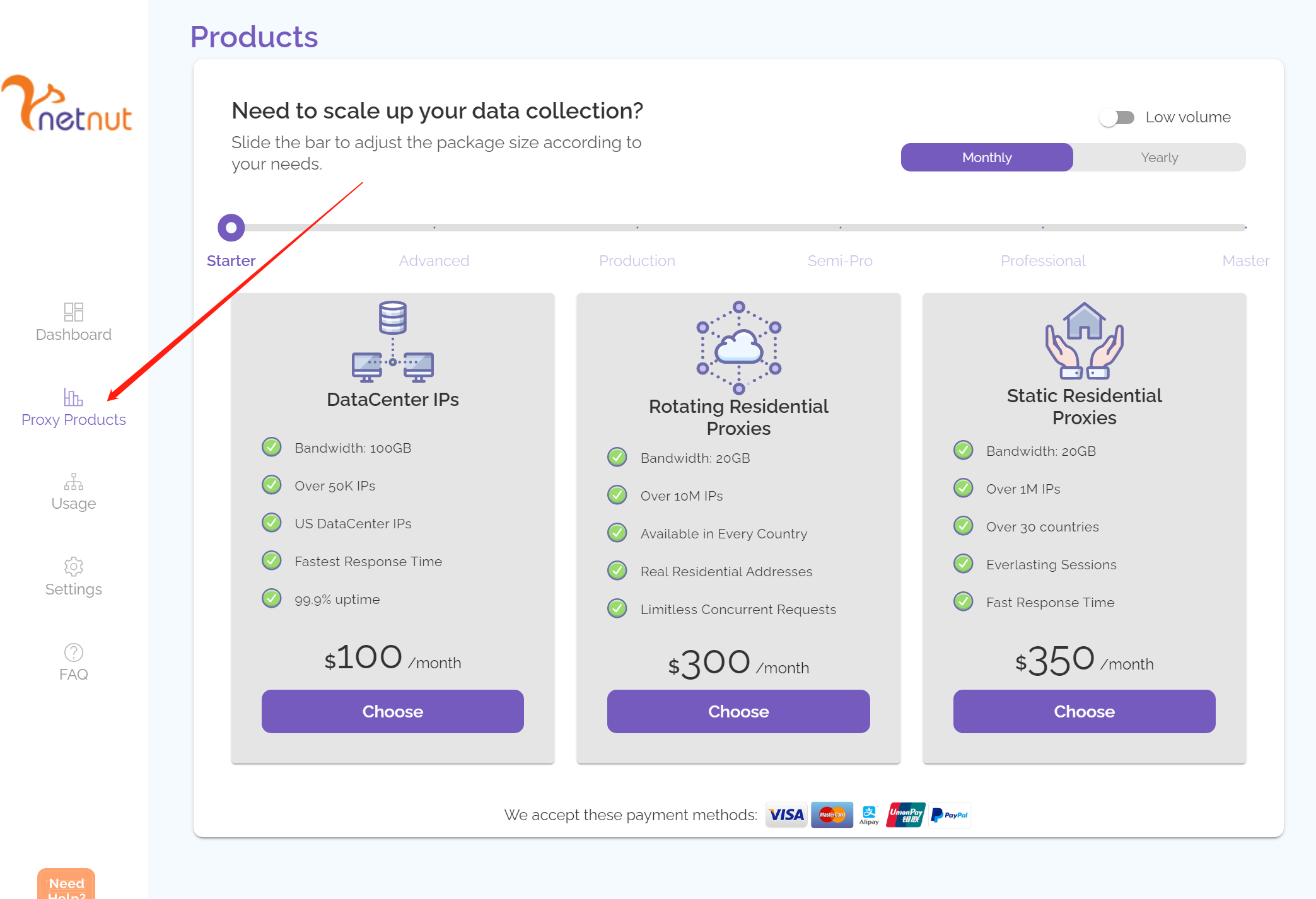Screen dimensions: 1316x899
Task: Click the PayPal payment icon
Action: [x=950, y=815]
